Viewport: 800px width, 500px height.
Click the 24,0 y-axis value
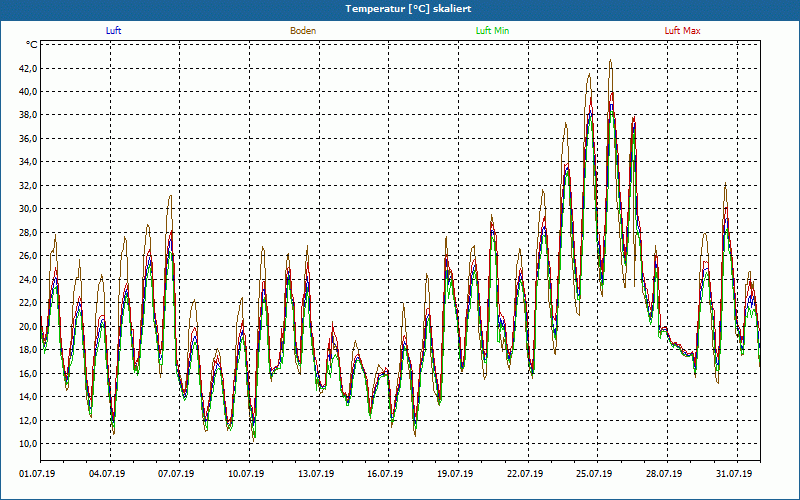[28, 280]
